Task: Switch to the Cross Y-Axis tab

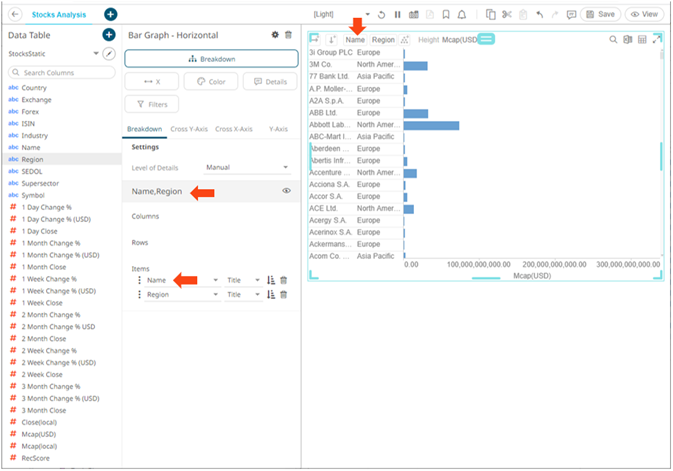Action: 190,129
